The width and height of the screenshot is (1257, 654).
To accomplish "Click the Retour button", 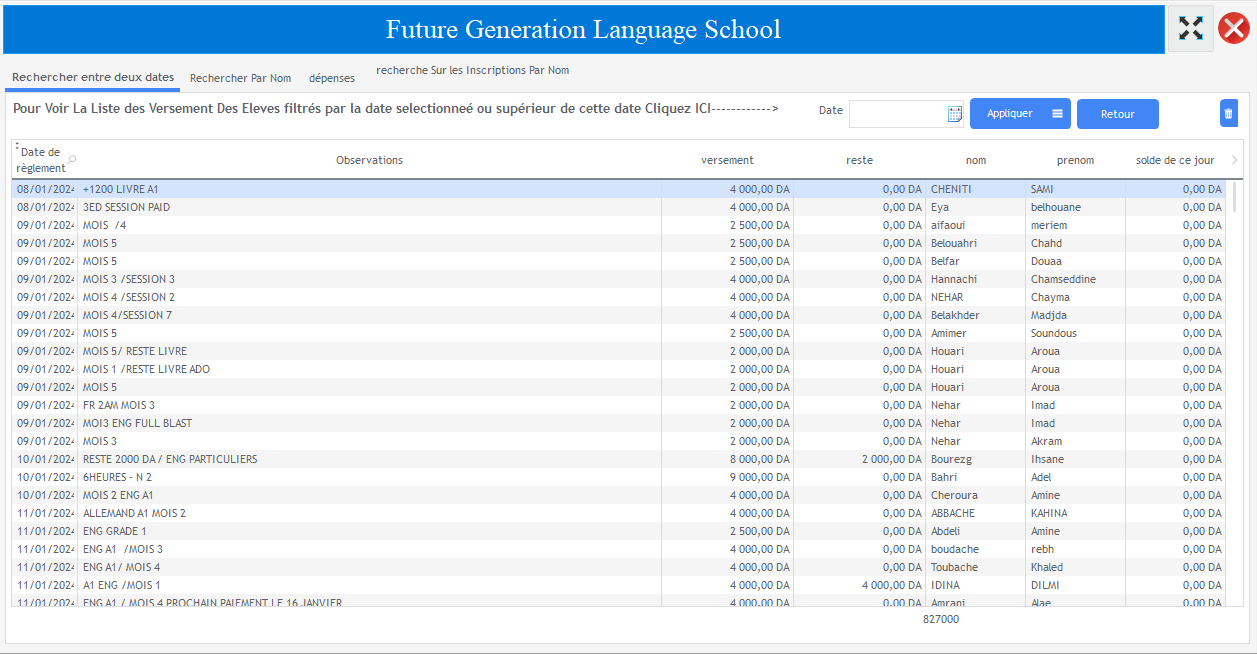I will pos(1117,113).
